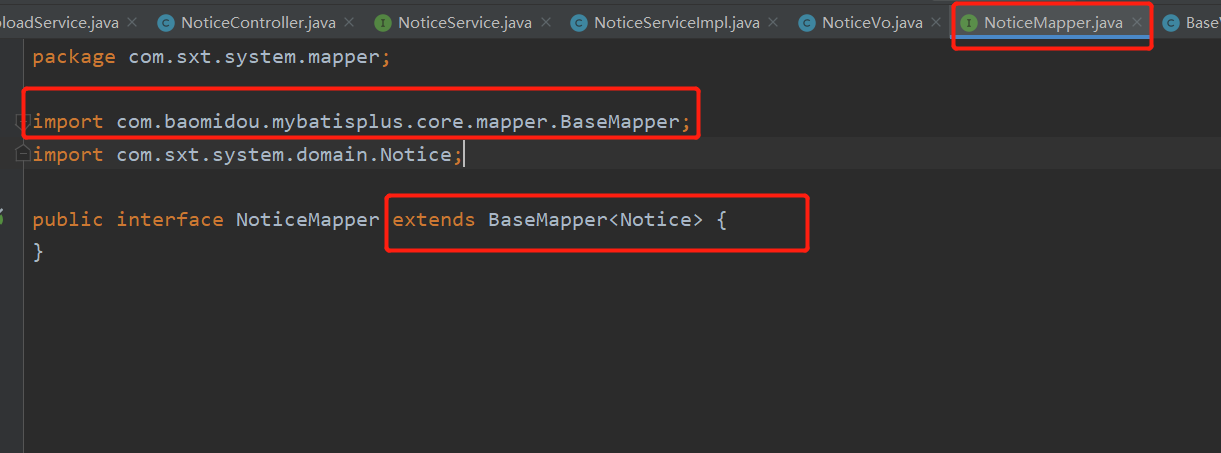
Task: Click the 'public' keyword in the interface declaration
Action: 68,219
